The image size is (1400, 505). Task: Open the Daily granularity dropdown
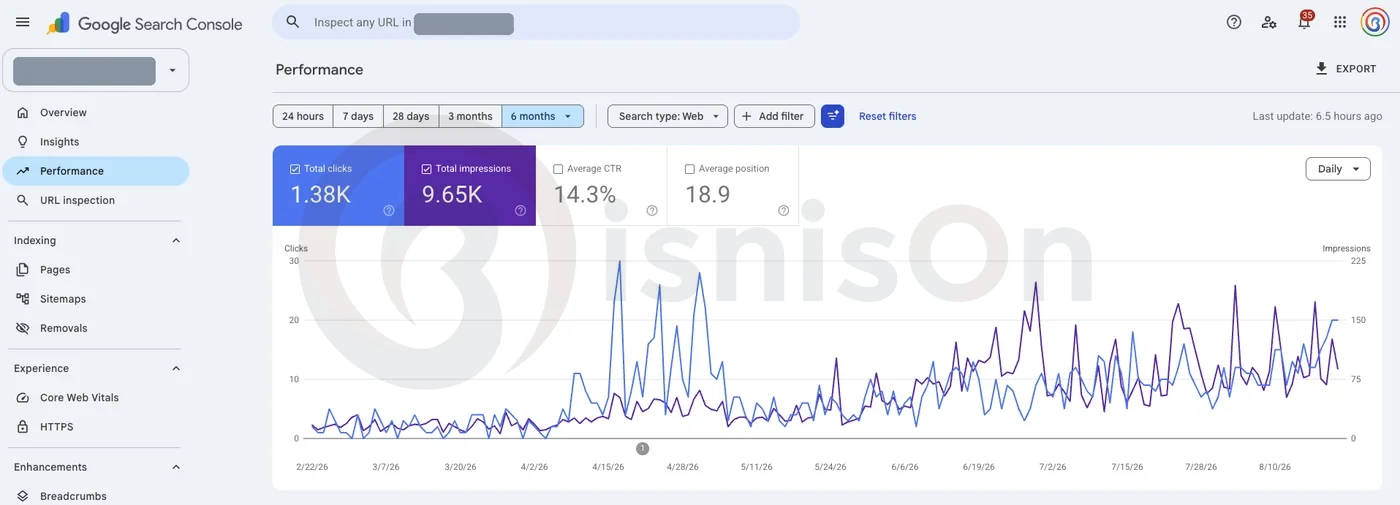tap(1338, 169)
